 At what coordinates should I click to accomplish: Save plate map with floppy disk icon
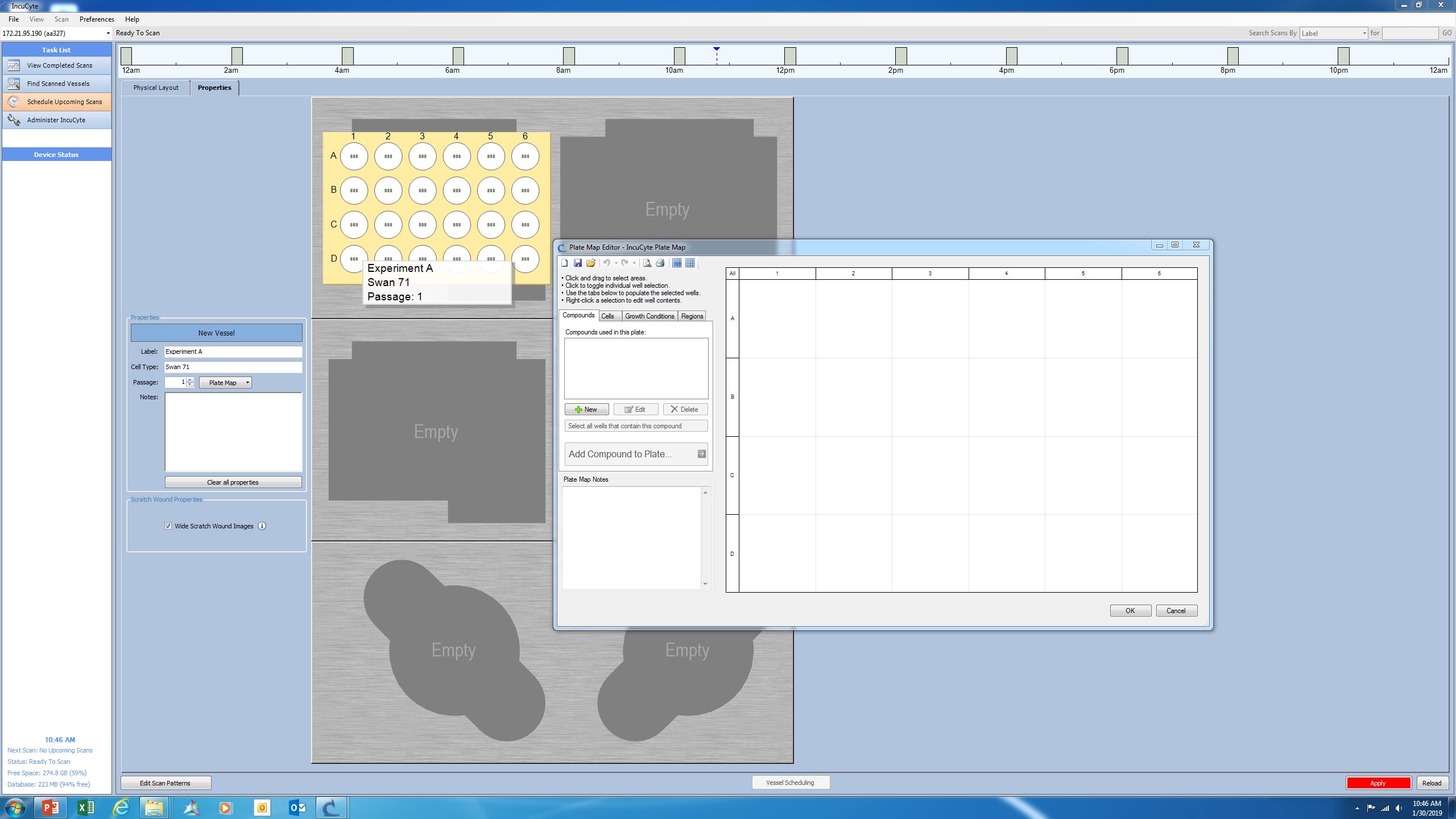(x=578, y=263)
